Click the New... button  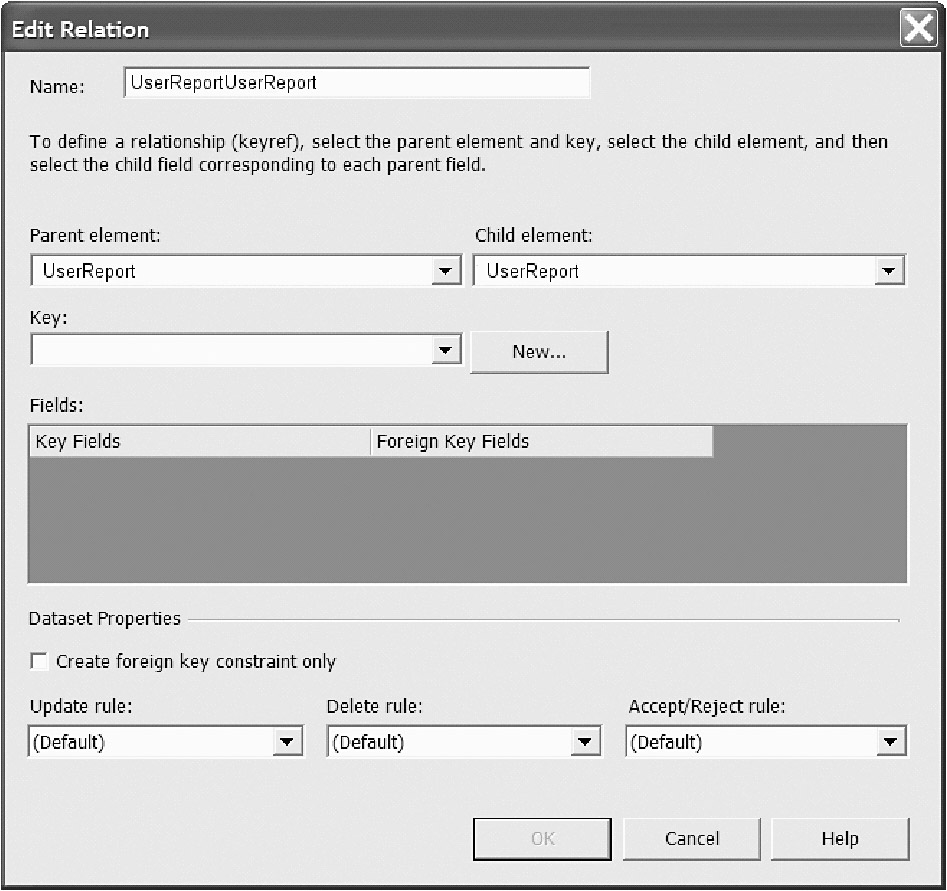coord(539,352)
